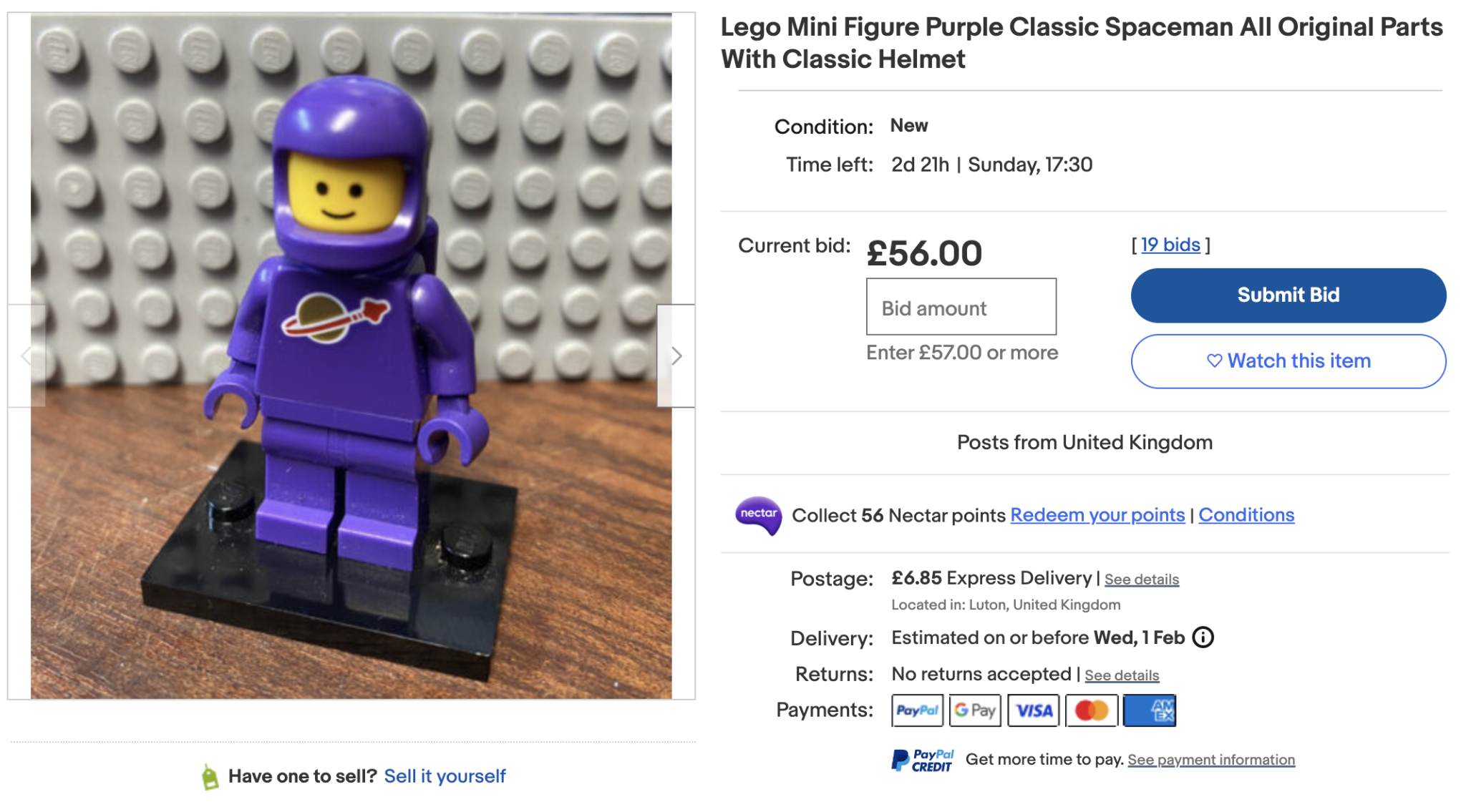Open the Nectar Conditions link
This screenshot has height=812, width=1466.
1246,514
